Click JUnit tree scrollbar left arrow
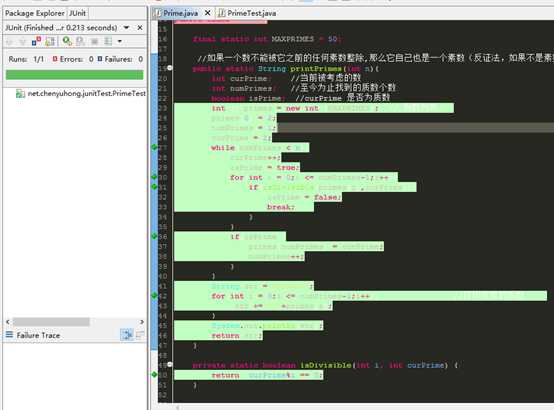Viewport: 554px width, 410px height. coord(8,322)
